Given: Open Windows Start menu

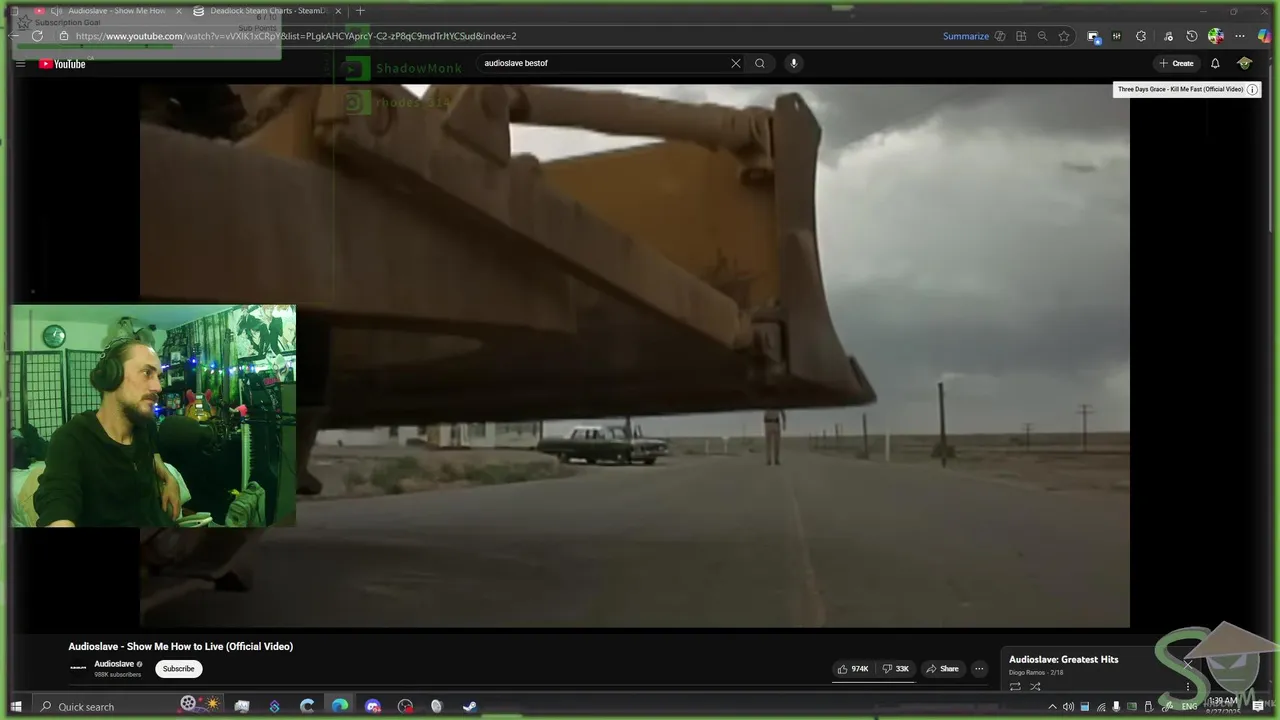Looking at the screenshot, I should pos(16,706).
